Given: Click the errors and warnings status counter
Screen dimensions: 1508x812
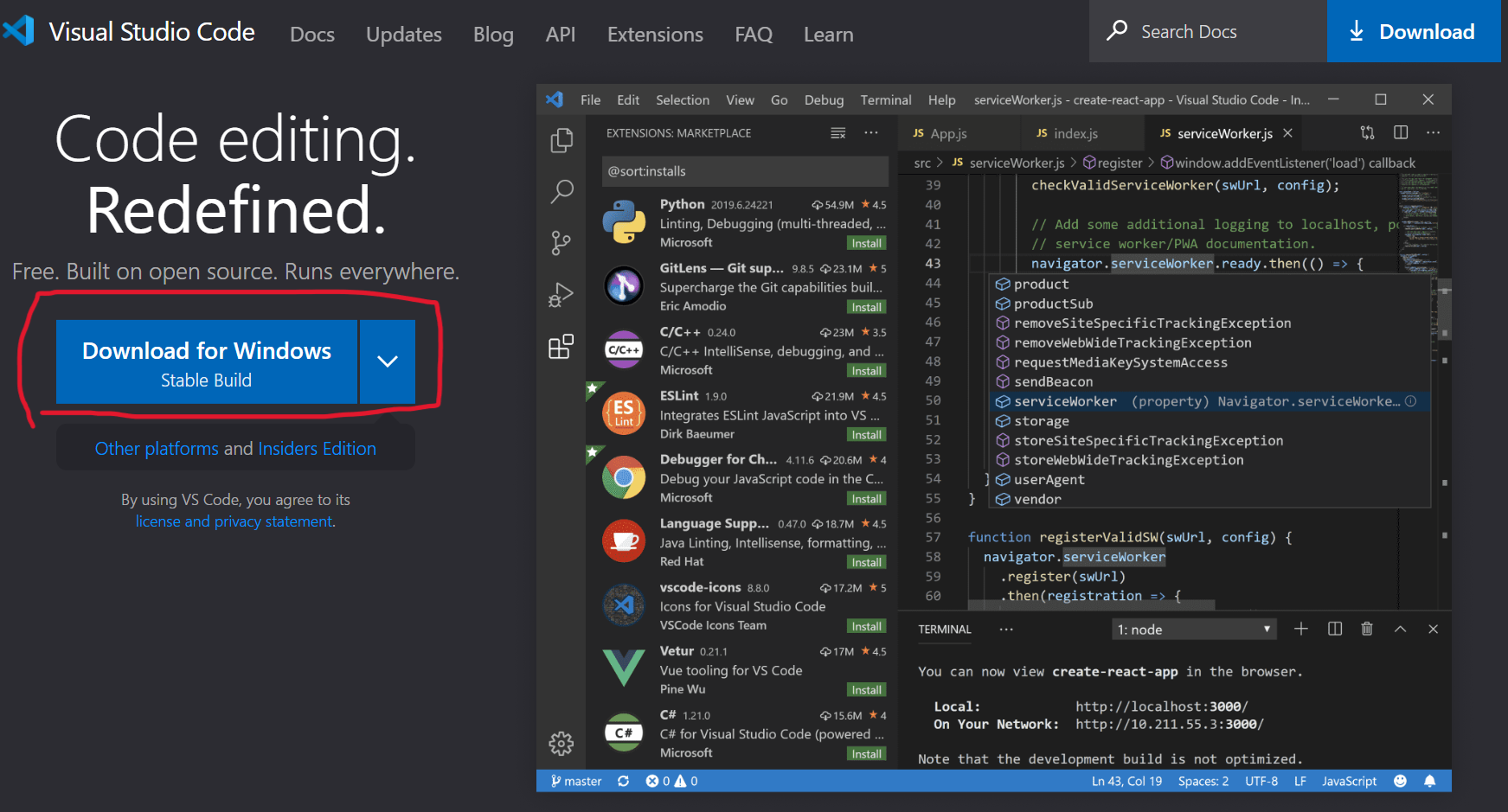Looking at the screenshot, I should (671, 781).
